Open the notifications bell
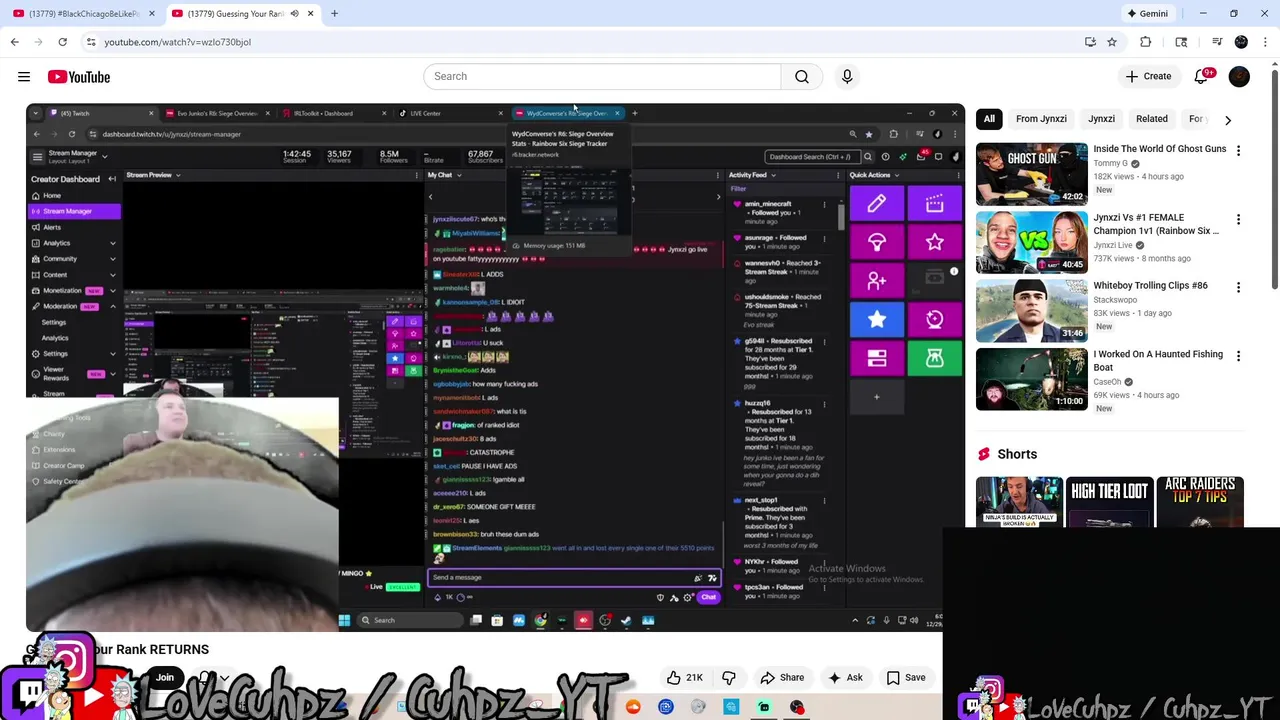Image resolution: width=1280 pixels, height=720 pixels. (x=1203, y=77)
